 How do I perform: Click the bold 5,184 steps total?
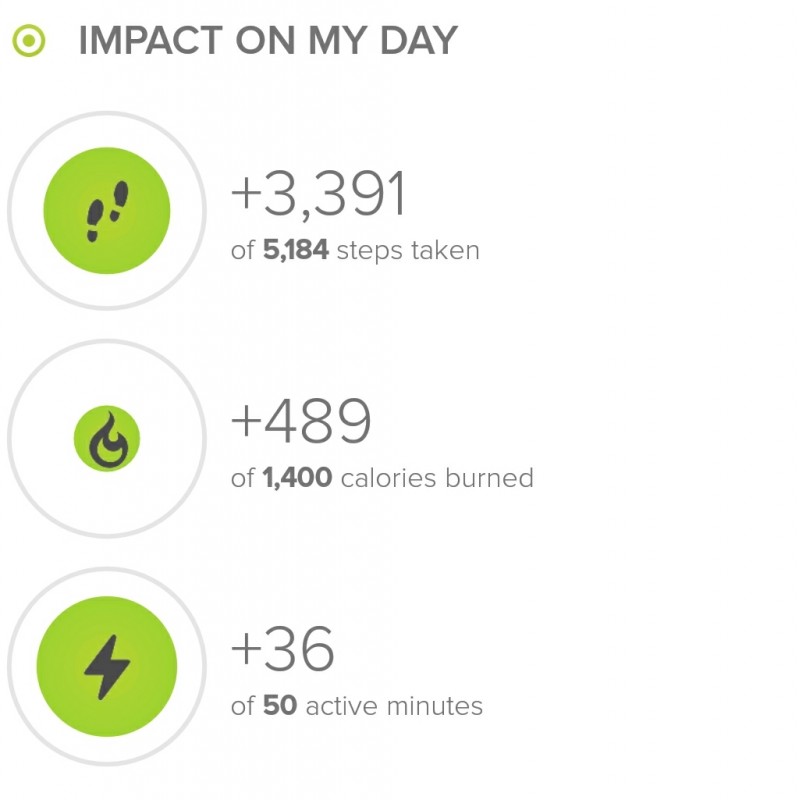(295, 250)
